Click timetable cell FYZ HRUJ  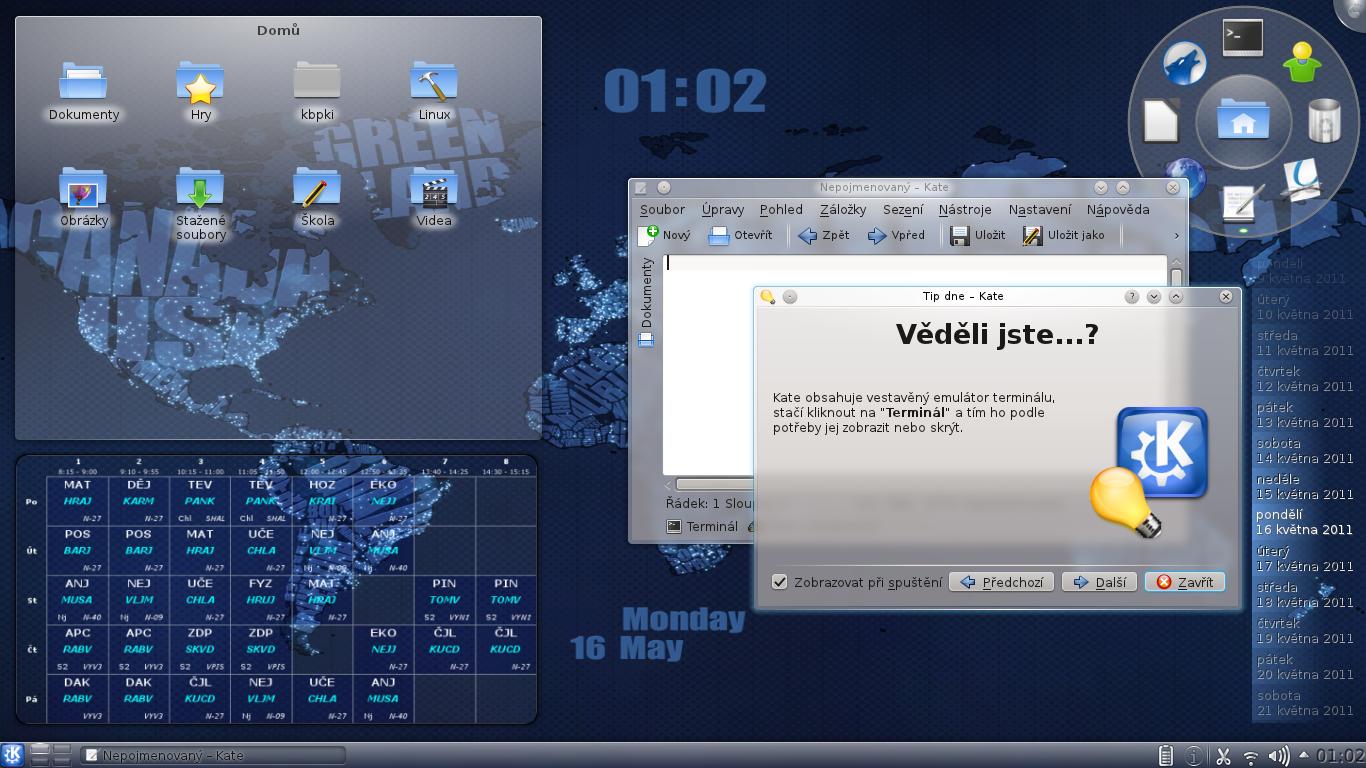[x=261, y=600]
